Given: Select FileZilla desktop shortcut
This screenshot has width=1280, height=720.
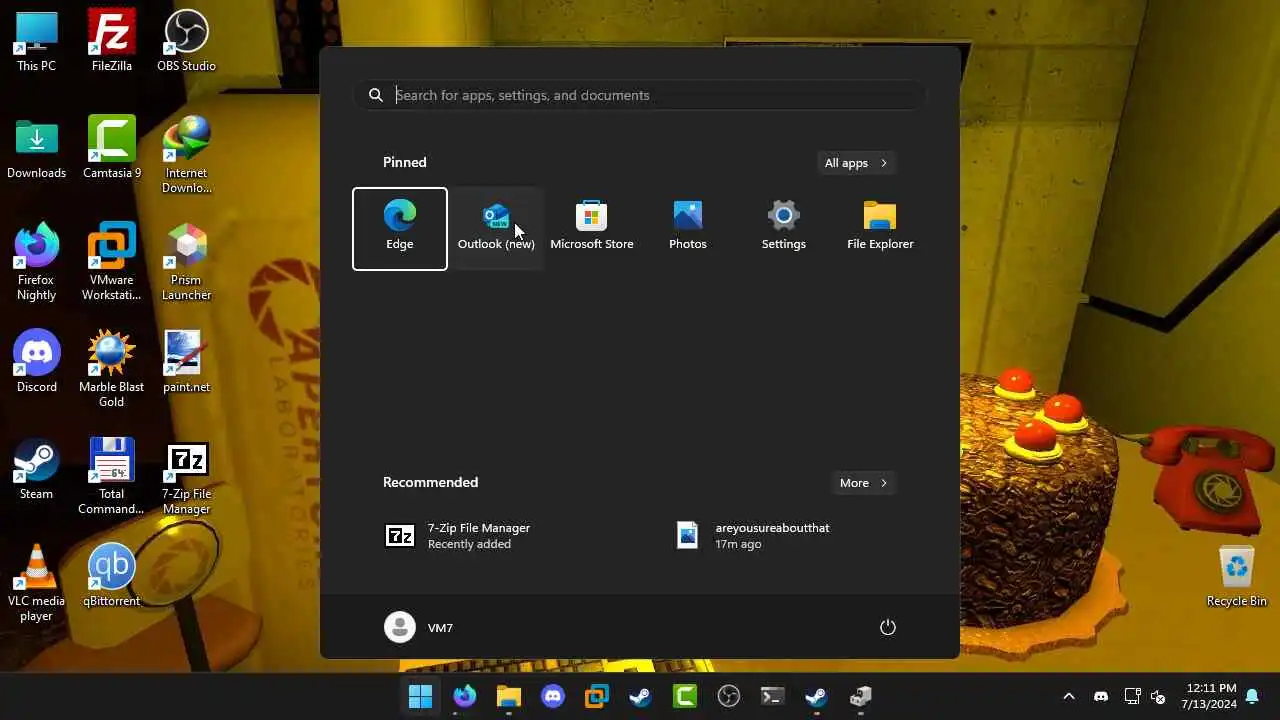Looking at the screenshot, I should tap(111, 42).
